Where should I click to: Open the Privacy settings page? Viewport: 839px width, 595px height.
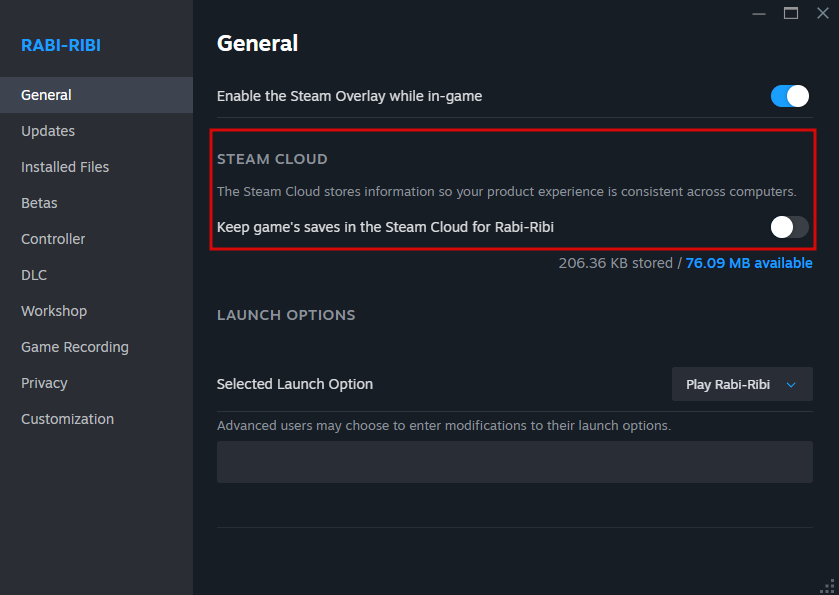44,383
